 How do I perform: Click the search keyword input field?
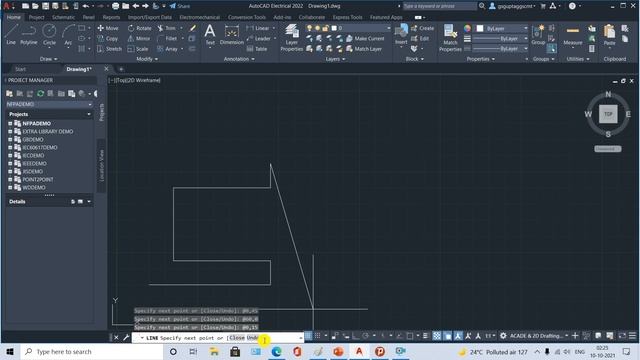coord(440,6)
